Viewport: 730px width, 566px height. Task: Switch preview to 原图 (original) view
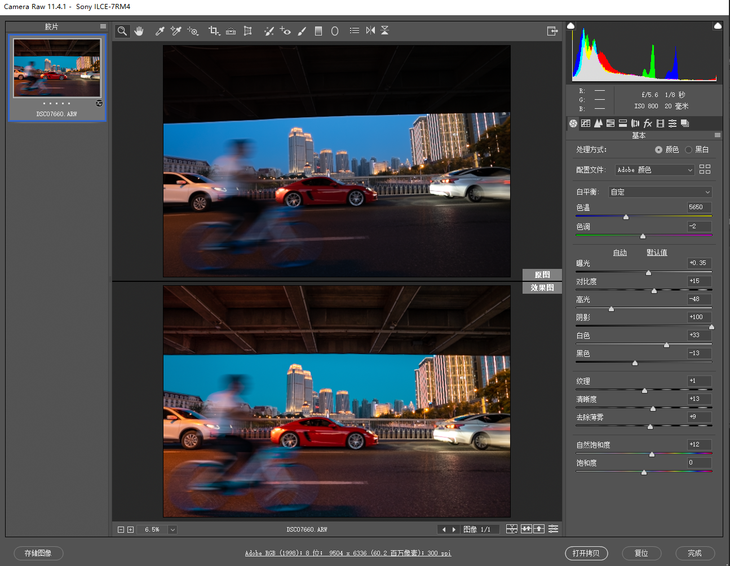(541, 274)
